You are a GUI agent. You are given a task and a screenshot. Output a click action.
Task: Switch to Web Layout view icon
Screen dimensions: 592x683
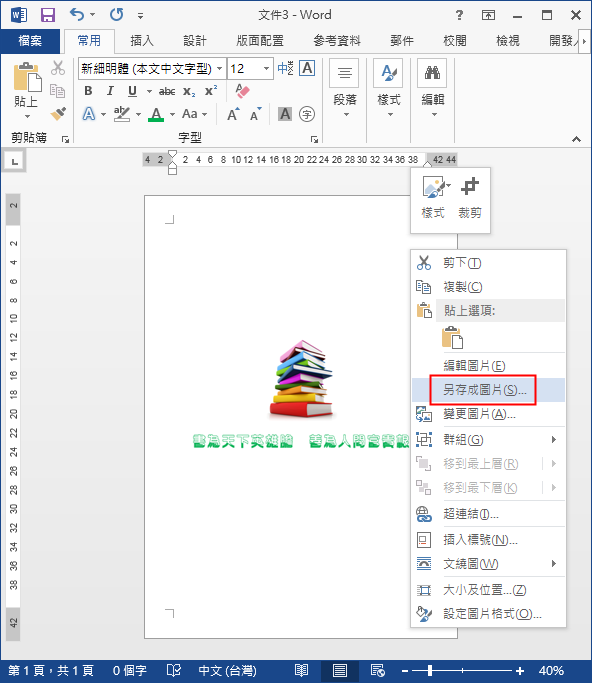[377, 670]
